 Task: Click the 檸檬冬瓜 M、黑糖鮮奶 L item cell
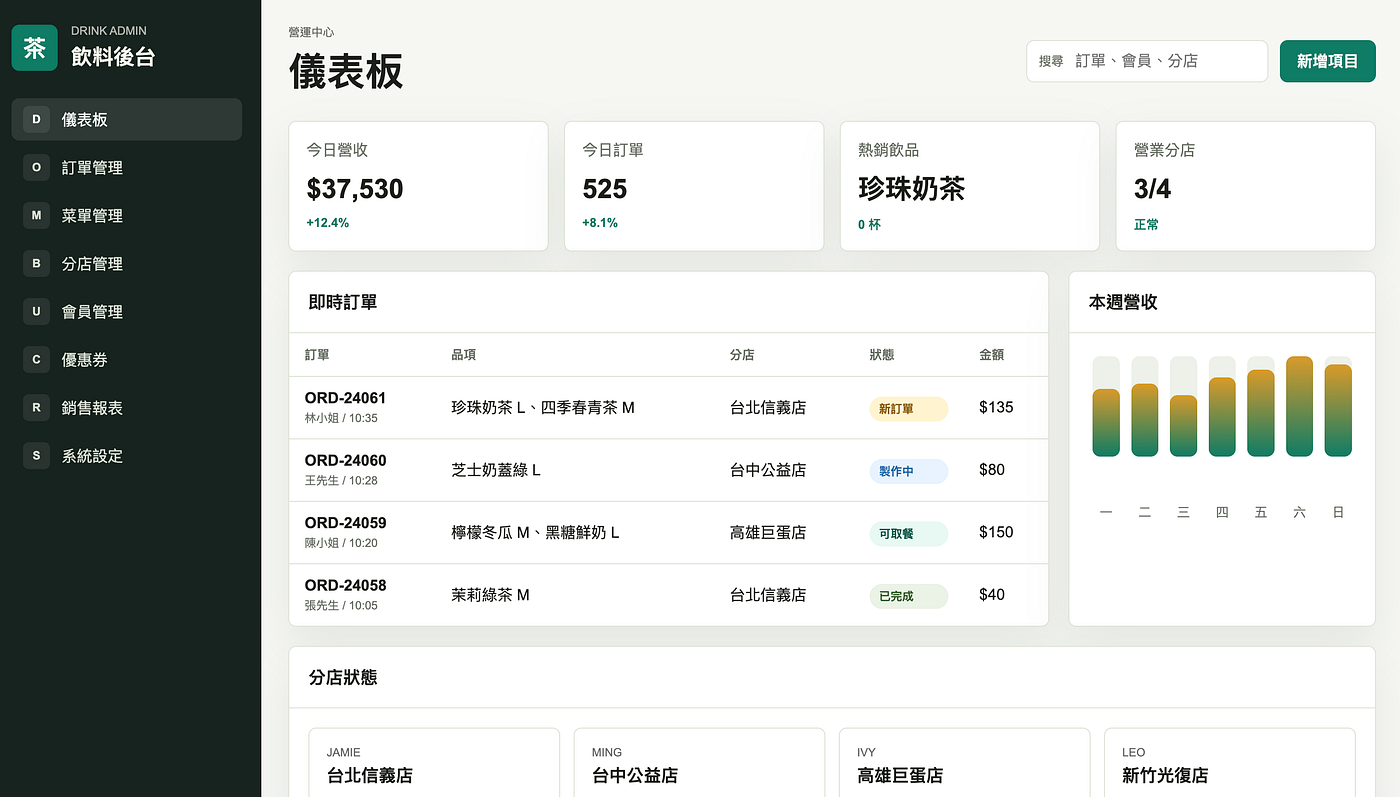click(536, 533)
